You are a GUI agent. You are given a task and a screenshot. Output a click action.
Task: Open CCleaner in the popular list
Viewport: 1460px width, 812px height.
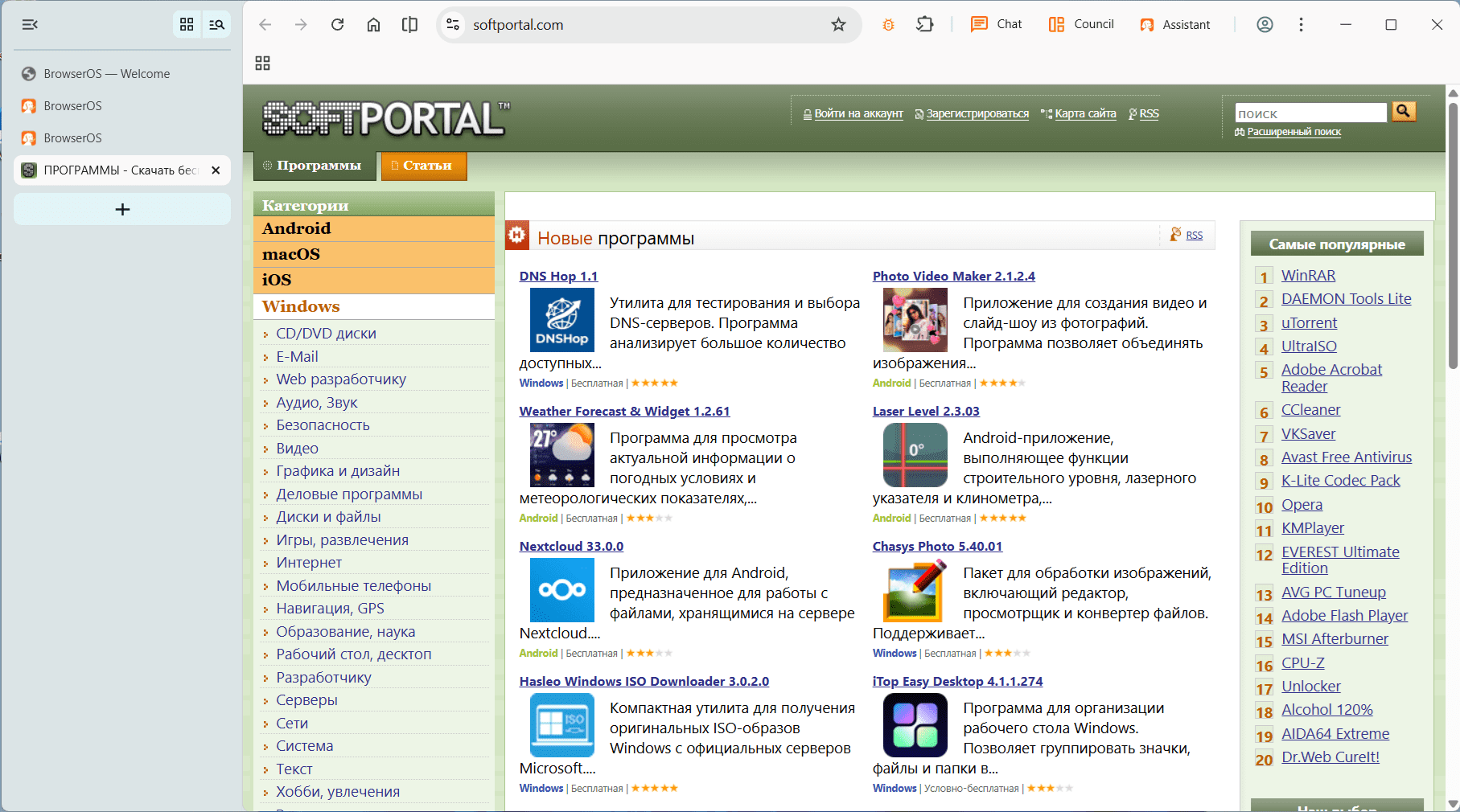point(1310,410)
